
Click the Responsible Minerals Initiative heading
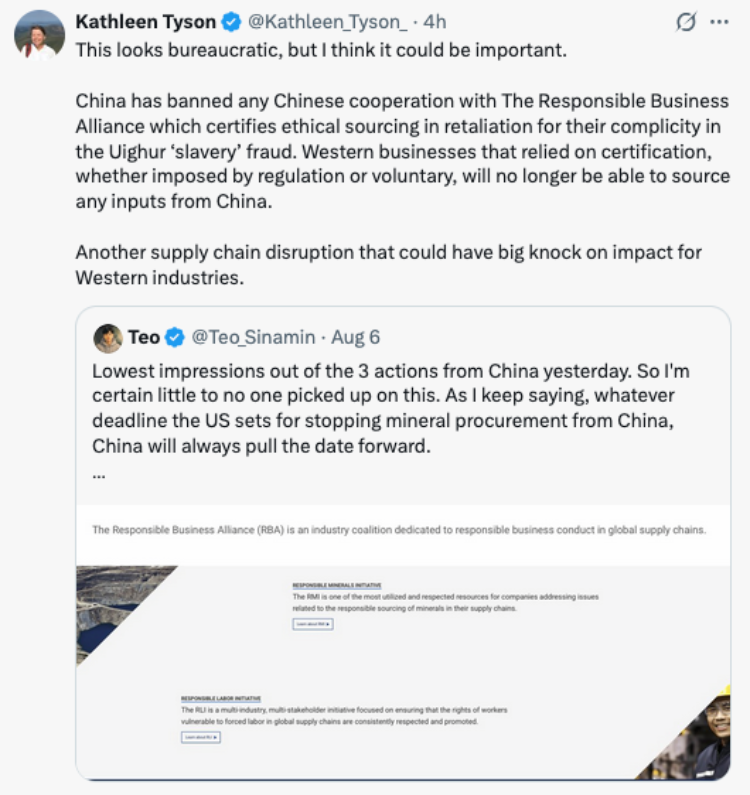tap(337, 585)
